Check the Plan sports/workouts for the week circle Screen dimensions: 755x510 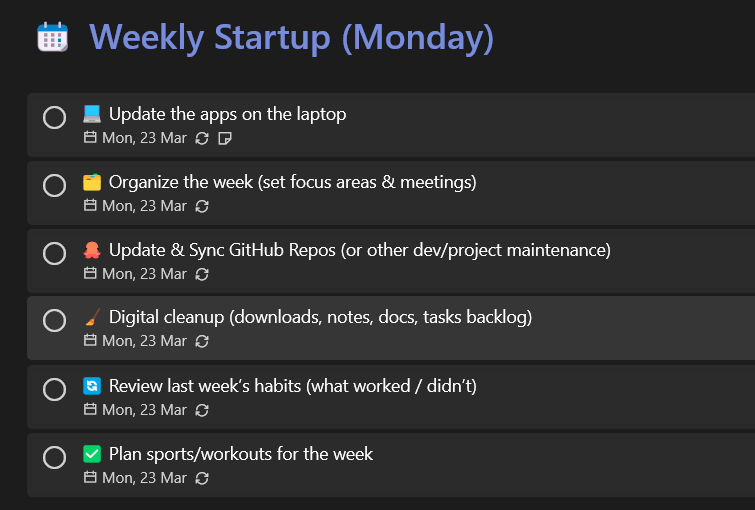[x=54, y=457]
